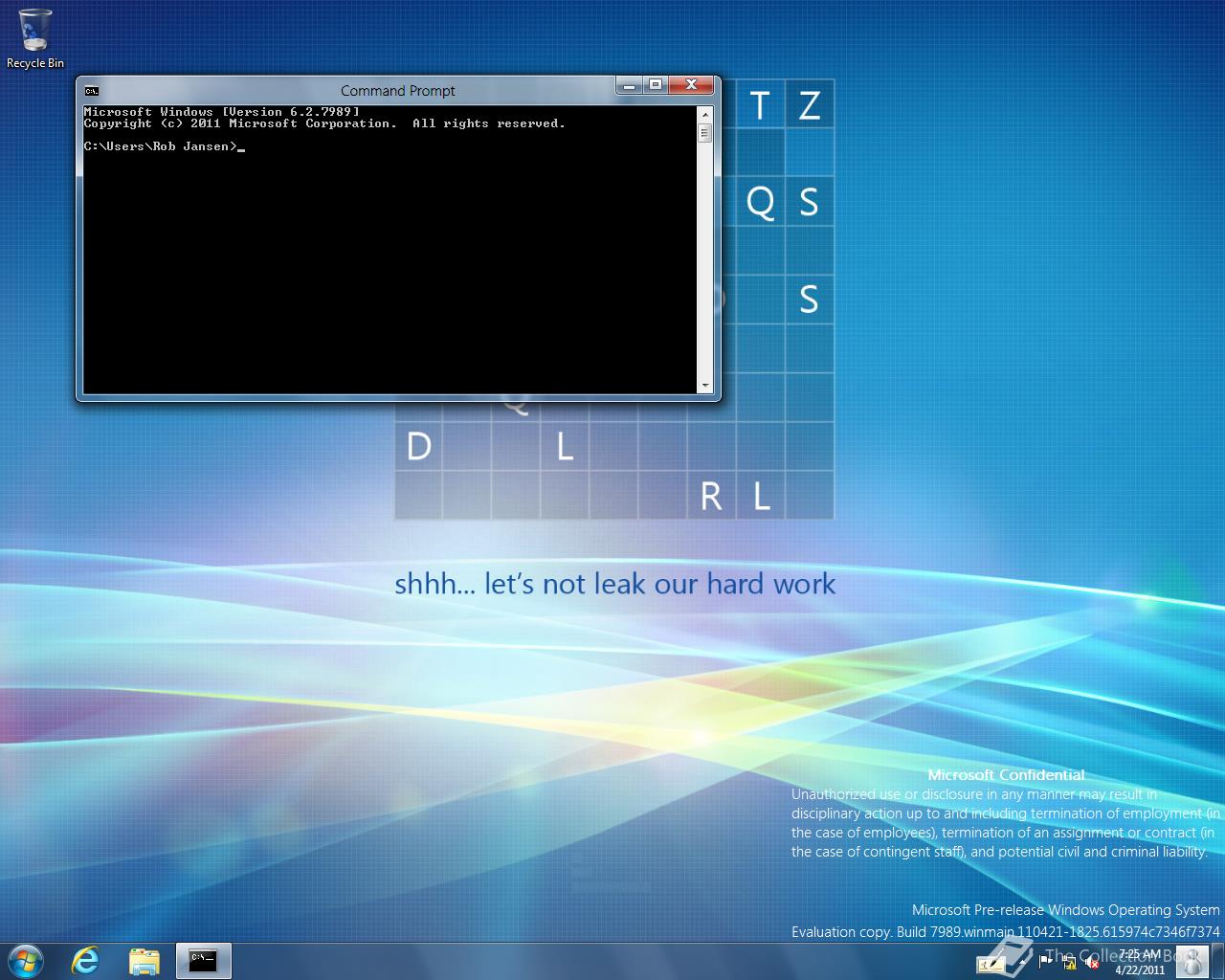1225x980 pixels.
Task: Click the Copyright 2011 Microsoft Corporation line
Action: [324, 123]
